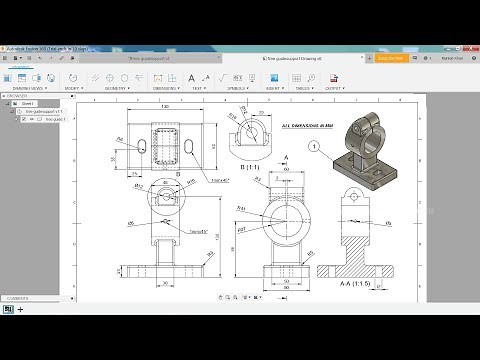This screenshot has width=480, height=360.
Task: Switch to the guidesupport v1 document tab
Action: coord(149,58)
